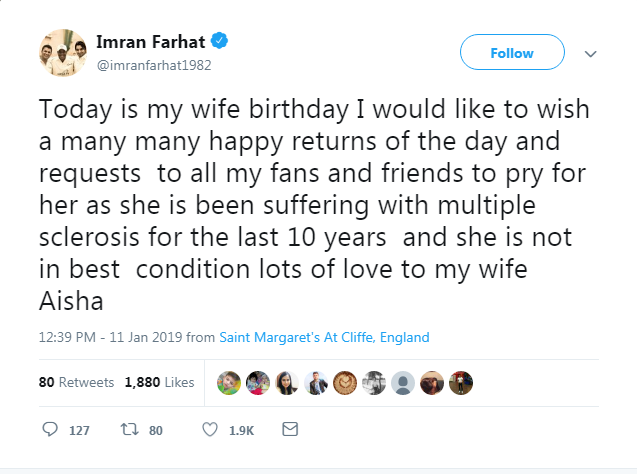
Task: Expand the tweet options chevron
Action: coord(590,53)
